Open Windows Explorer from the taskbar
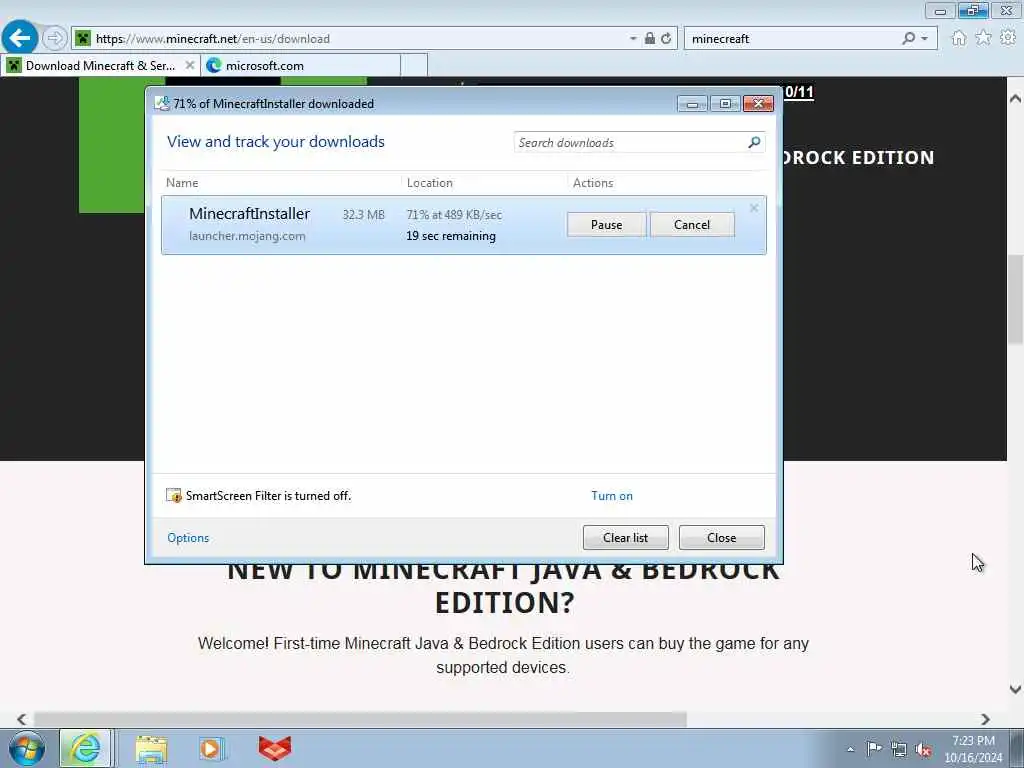This screenshot has height=768, width=1024. coord(151,748)
